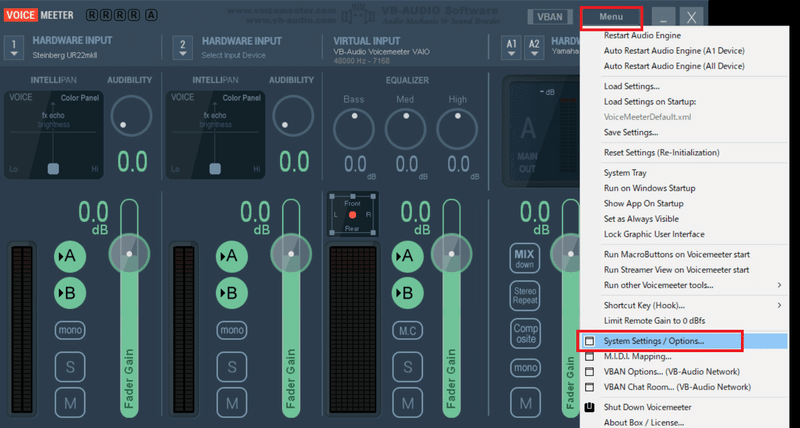Open hardware input 2 device dropdown
Viewport: 800px width, 428px height.
pyautogui.click(x=183, y=48)
